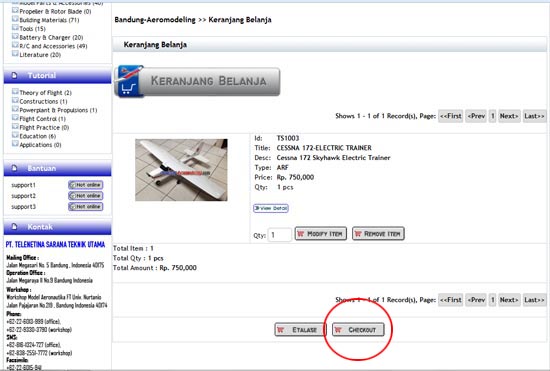
Task: Open the View Detail link
Action: [x=271, y=208]
